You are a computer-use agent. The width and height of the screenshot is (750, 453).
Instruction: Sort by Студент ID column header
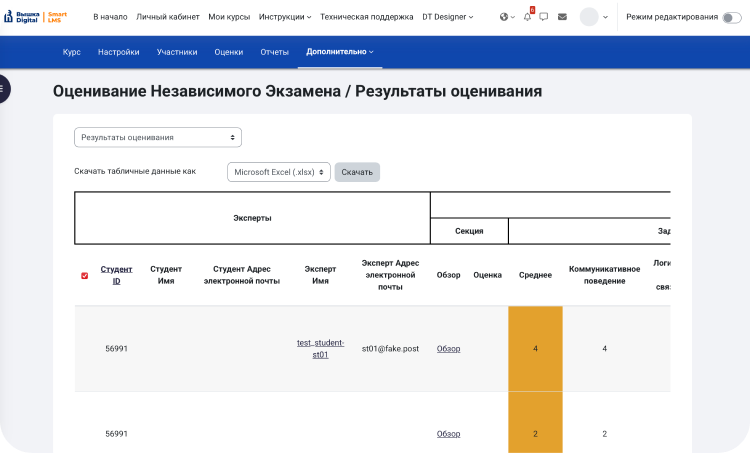click(x=116, y=275)
